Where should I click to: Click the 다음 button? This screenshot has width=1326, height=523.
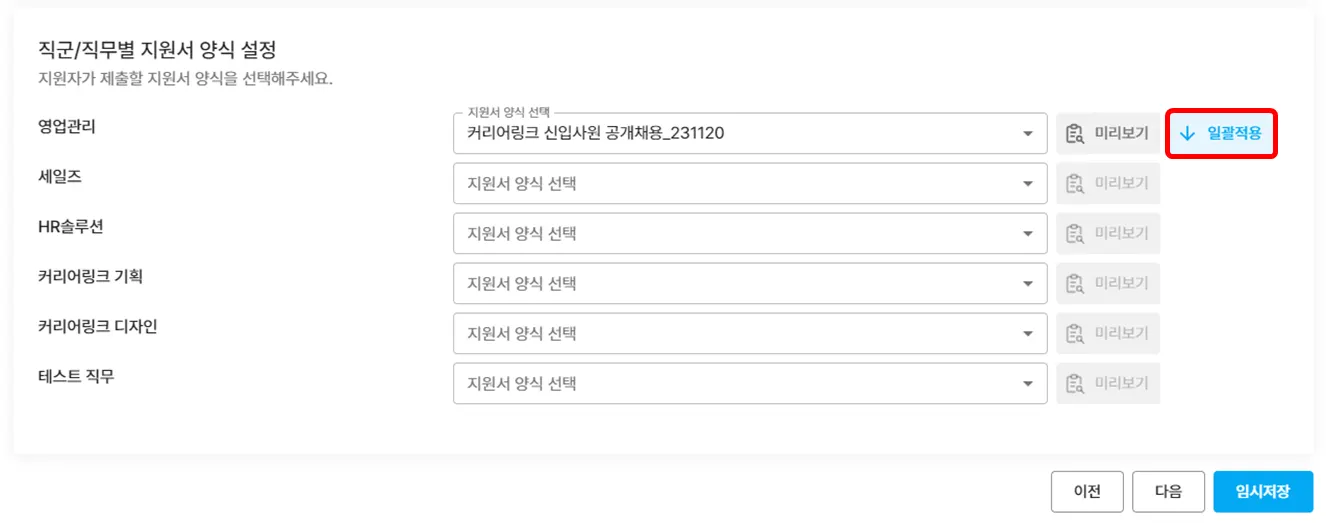pyautogui.click(x=1168, y=492)
